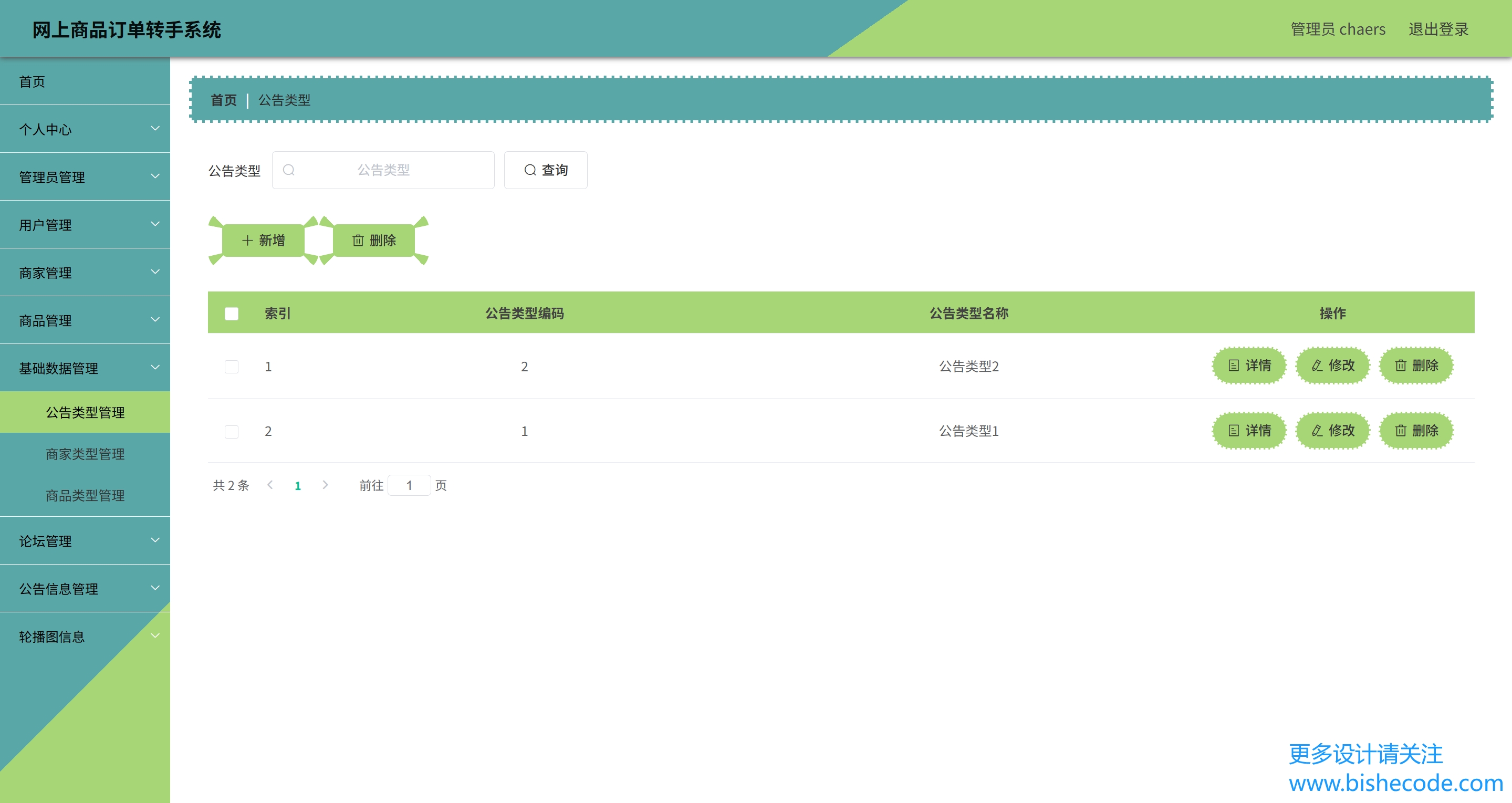Viewport: 1512px width, 803px height.
Task: Click the 查询 search button
Action: click(x=545, y=170)
